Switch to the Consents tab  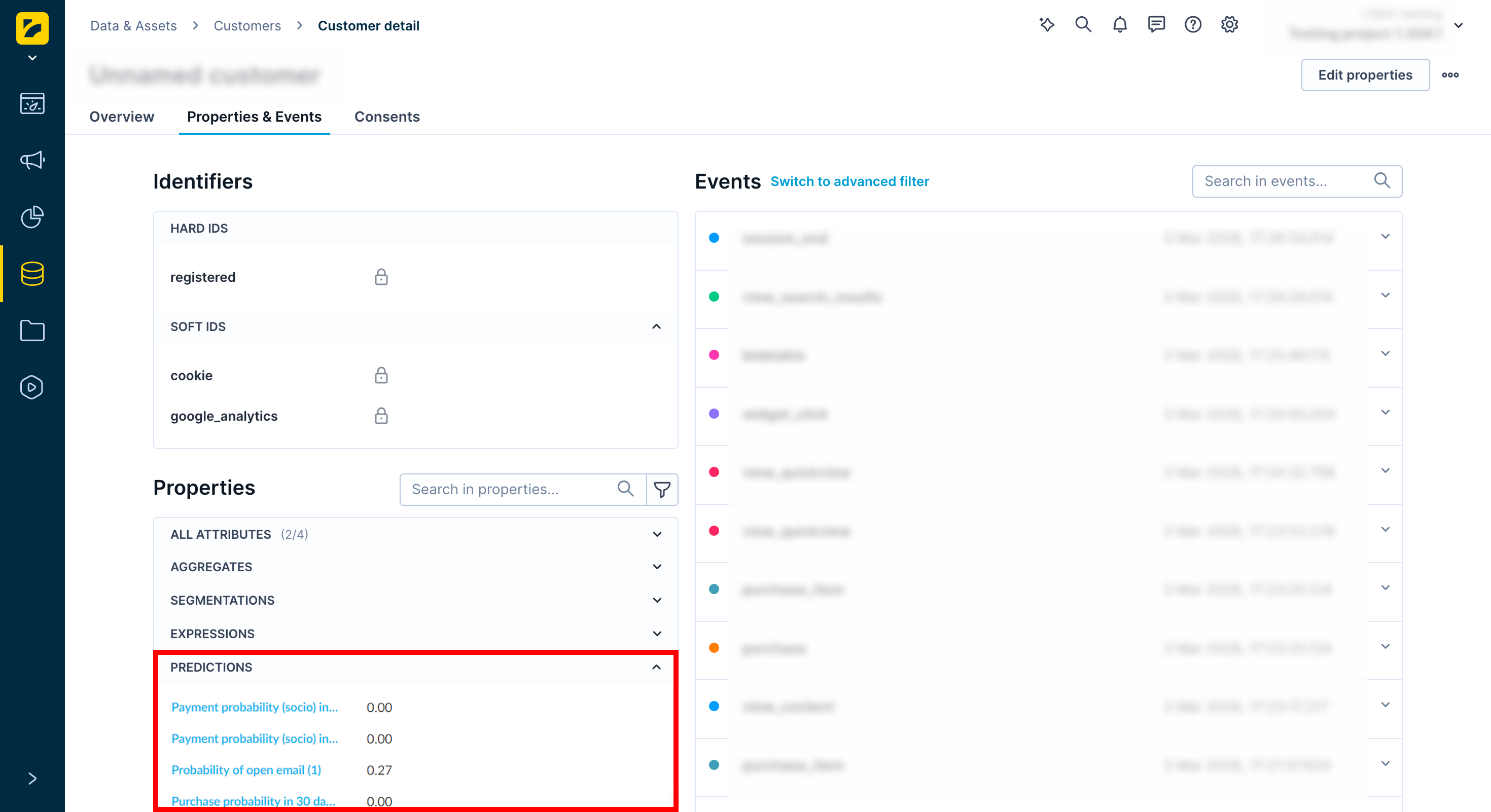[x=386, y=117]
